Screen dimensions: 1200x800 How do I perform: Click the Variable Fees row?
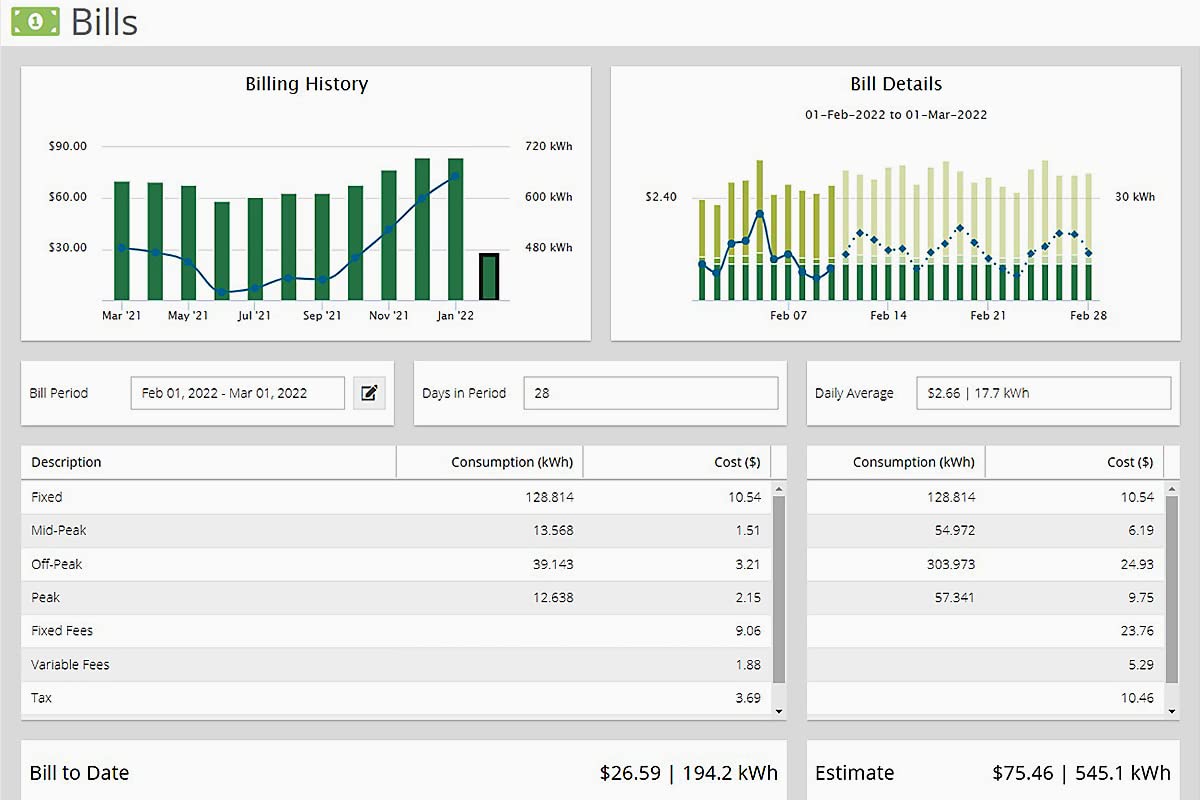(395, 665)
